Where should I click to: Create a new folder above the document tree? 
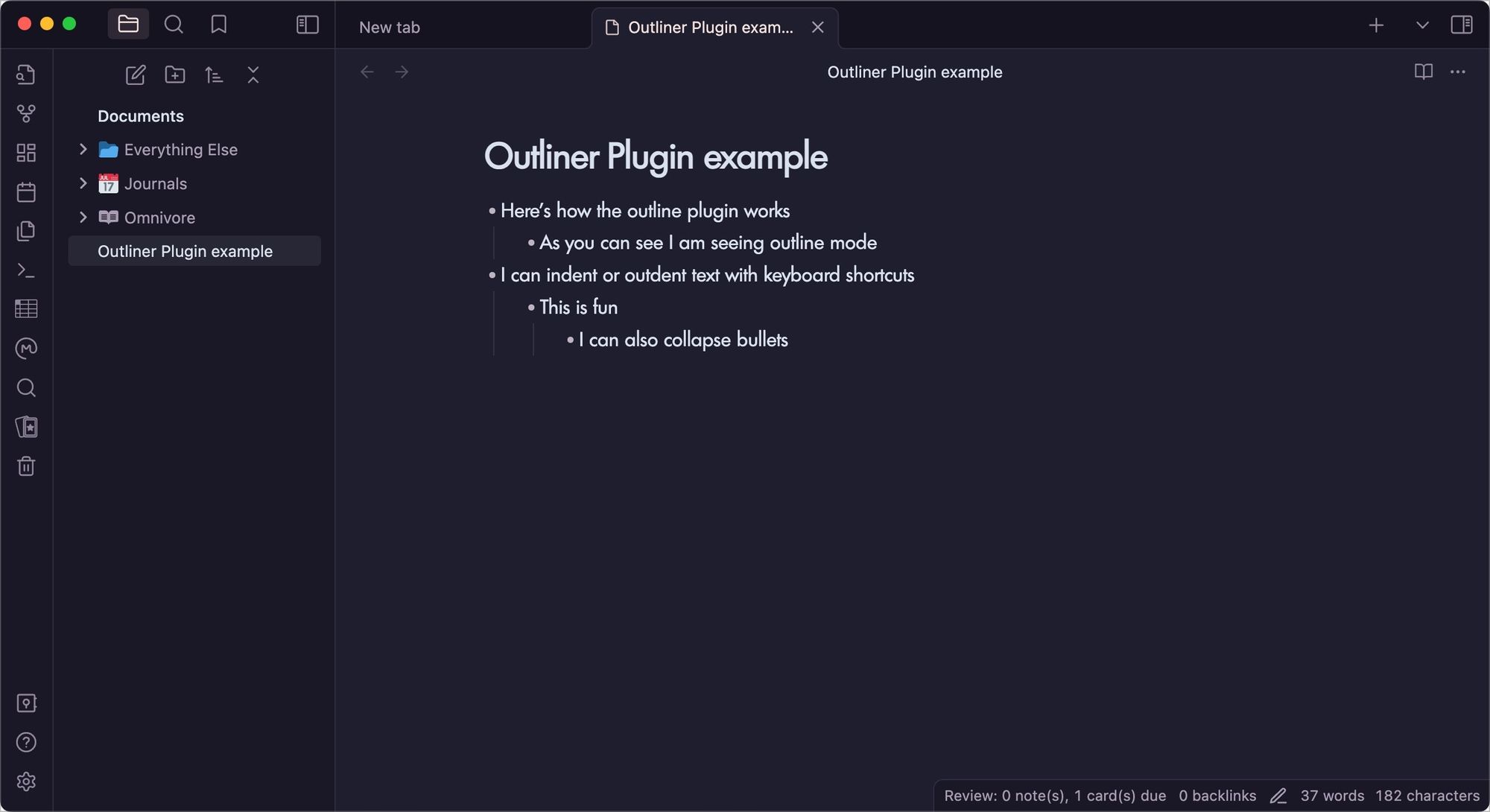[x=175, y=74]
